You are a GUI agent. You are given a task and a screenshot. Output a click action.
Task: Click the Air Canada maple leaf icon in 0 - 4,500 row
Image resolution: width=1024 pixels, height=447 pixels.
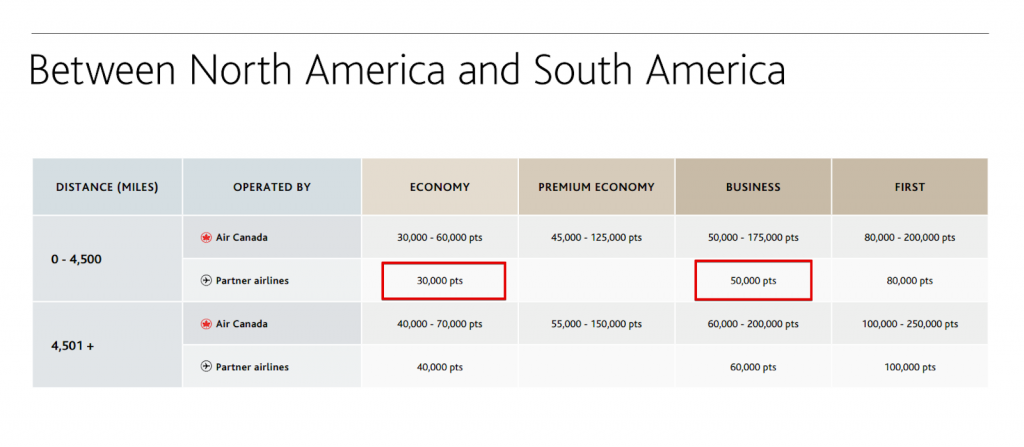(206, 238)
